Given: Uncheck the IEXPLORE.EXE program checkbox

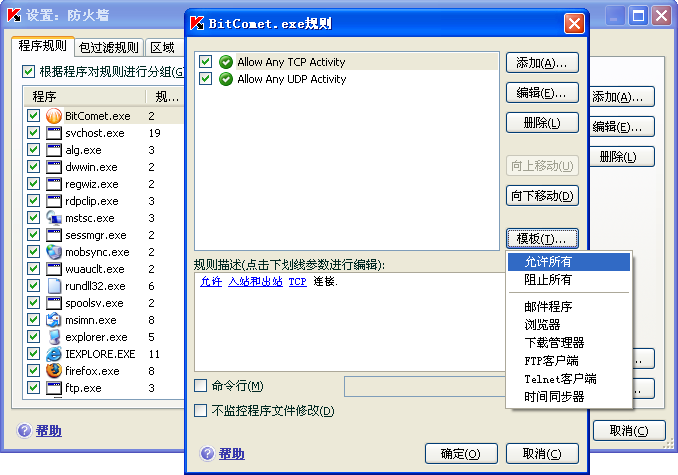Looking at the screenshot, I should coord(33,354).
